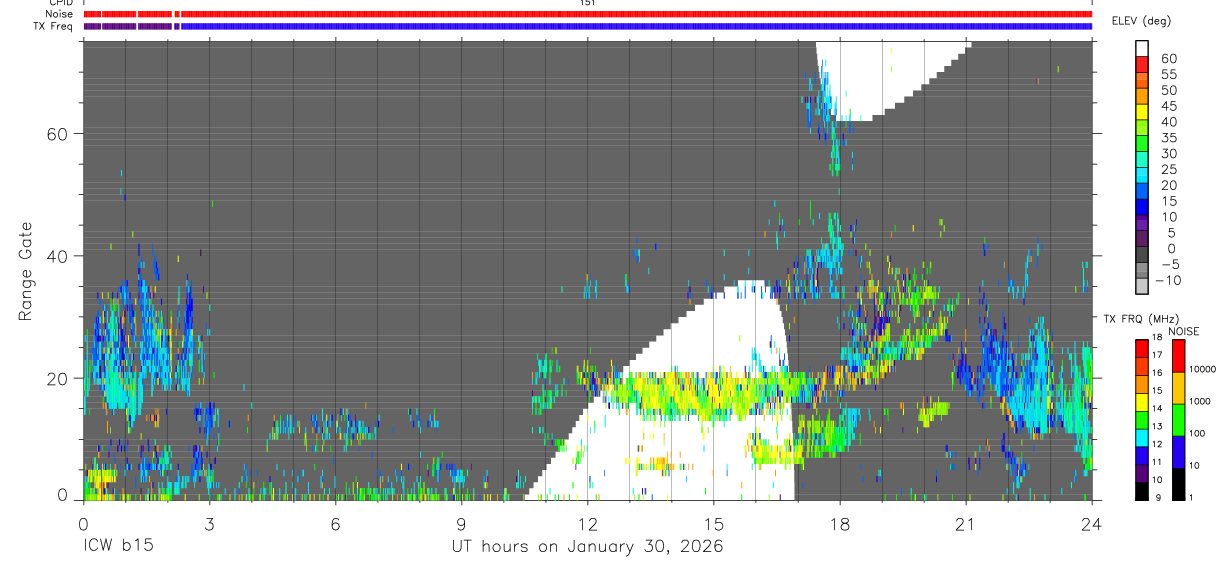Click the 'ELEV (deg)' colorbar title
The width and height of the screenshot is (1228, 567).
point(1141,21)
